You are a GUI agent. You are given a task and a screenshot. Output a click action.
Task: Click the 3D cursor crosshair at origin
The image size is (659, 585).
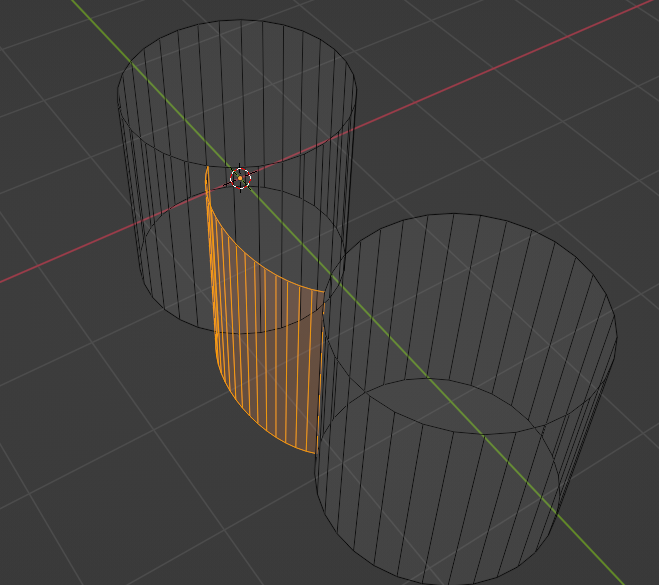click(x=240, y=178)
